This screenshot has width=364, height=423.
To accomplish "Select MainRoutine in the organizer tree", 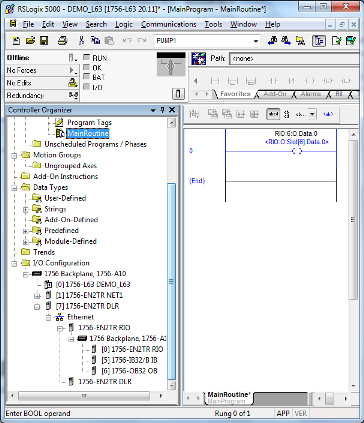I will tap(88, 133).
